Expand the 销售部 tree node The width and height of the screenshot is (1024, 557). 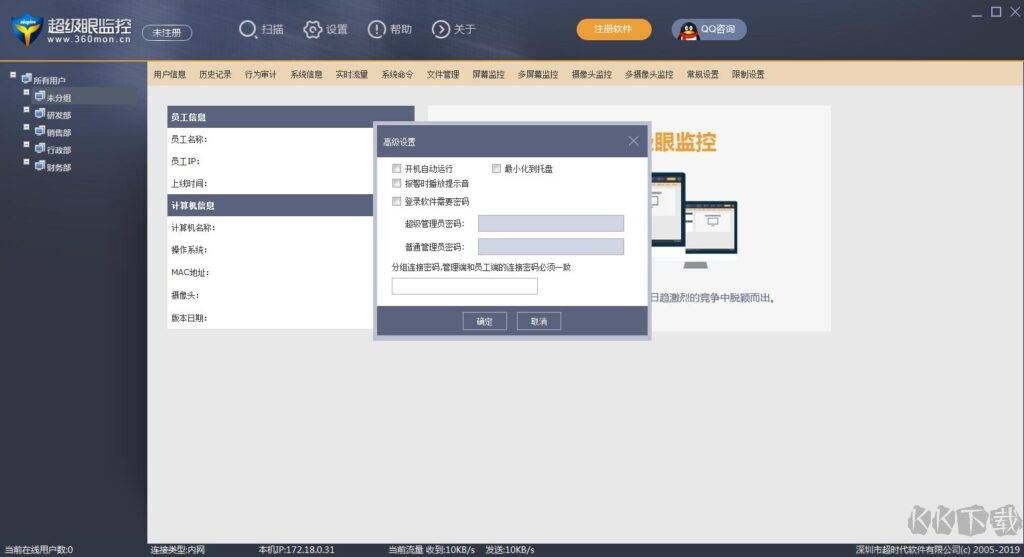26,127
